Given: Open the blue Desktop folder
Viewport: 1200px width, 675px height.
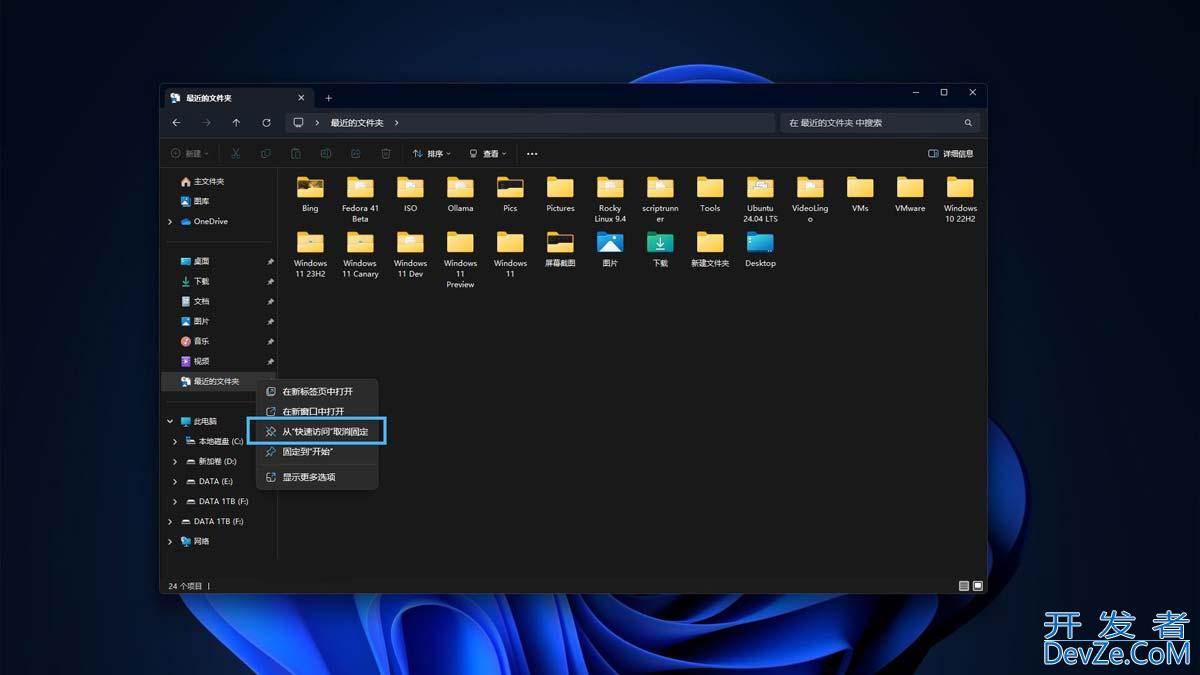Looking at the screenshot, I should (x=760, y=250).
